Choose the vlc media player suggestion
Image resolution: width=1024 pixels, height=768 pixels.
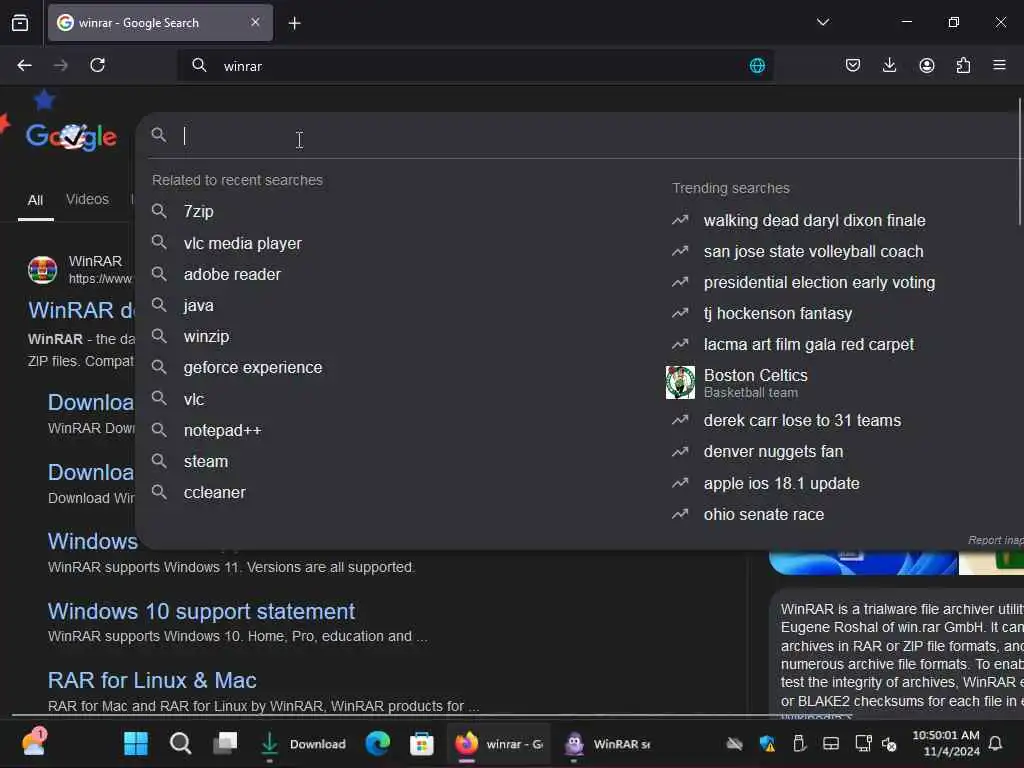tap(242, 243)
